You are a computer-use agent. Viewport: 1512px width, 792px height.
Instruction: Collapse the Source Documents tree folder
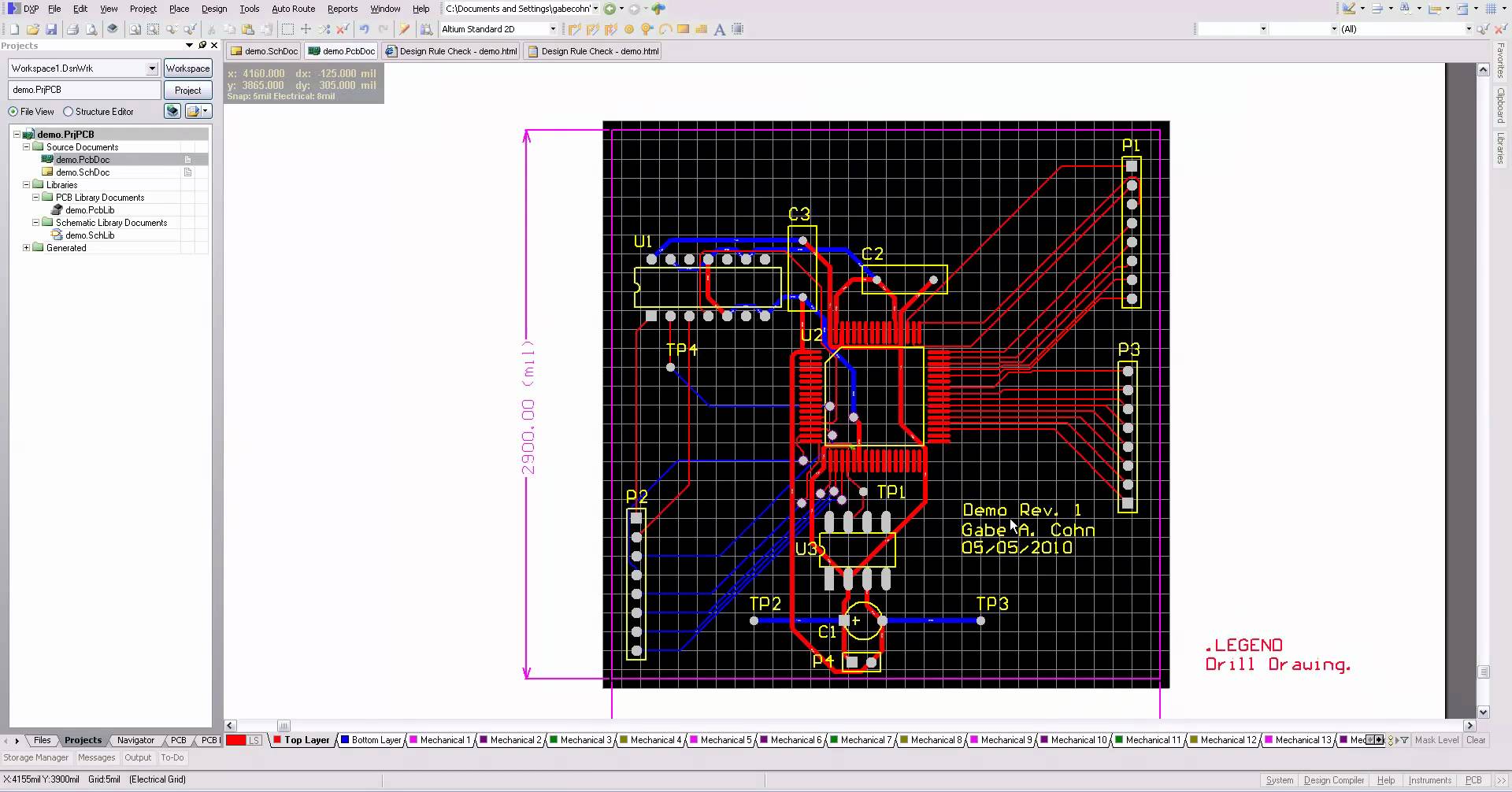(x=26, y=147)
